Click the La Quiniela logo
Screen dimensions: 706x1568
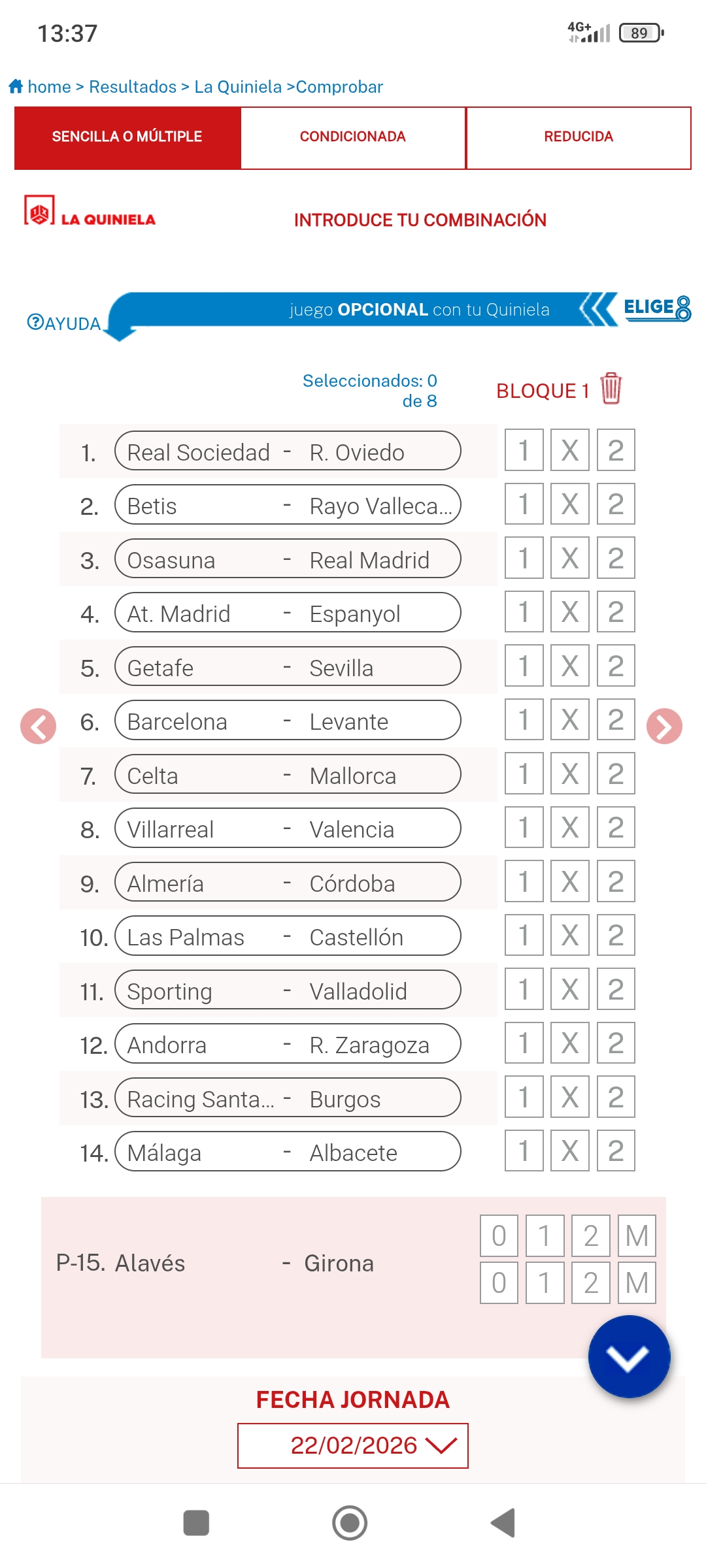90,212
